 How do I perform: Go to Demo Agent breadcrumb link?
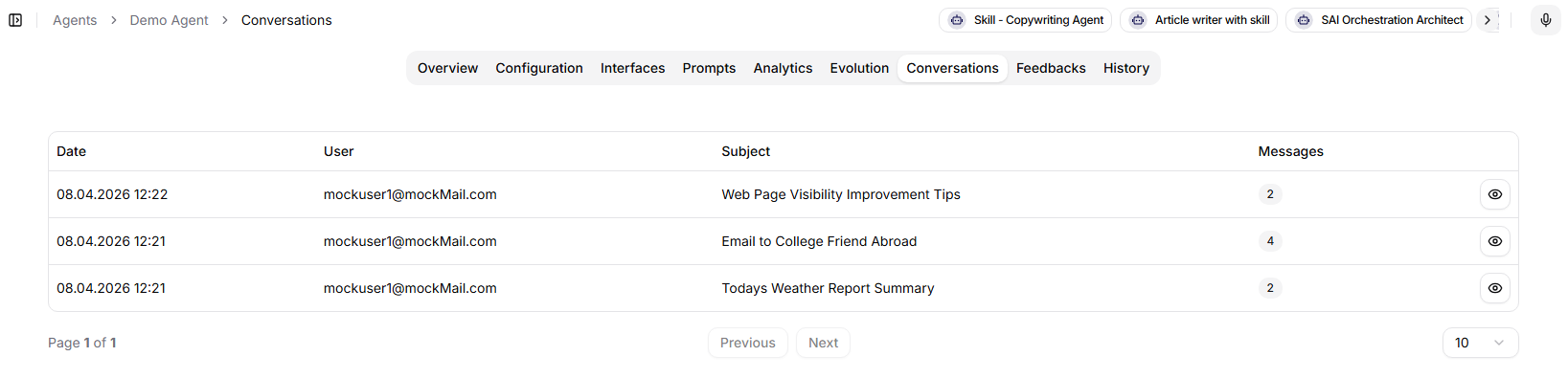pos(169,20)
